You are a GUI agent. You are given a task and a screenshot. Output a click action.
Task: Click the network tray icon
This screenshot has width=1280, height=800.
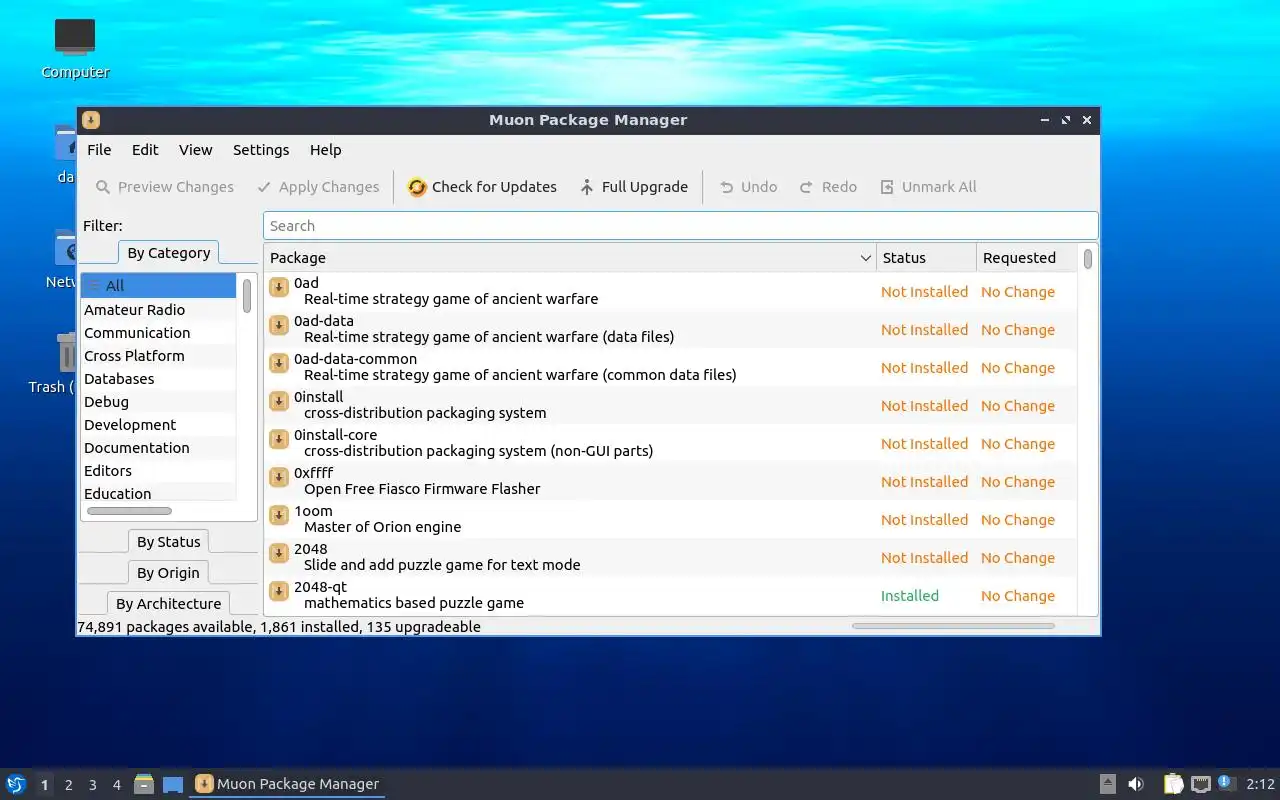tap(1201, 784)
